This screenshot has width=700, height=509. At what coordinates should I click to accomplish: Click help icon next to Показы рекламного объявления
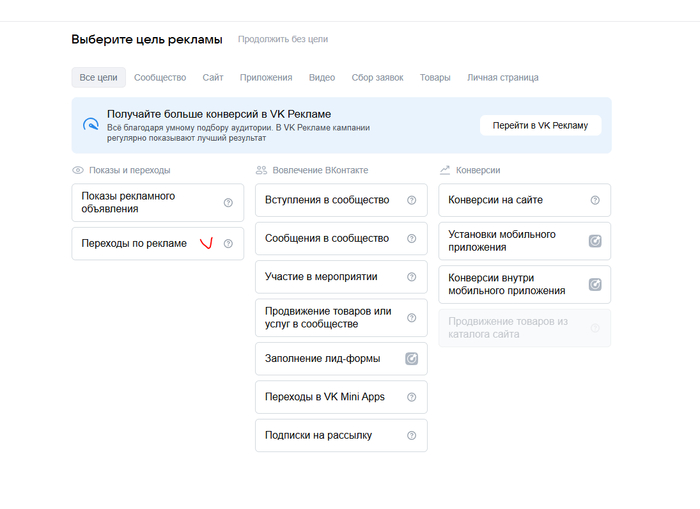click(228, 202)
